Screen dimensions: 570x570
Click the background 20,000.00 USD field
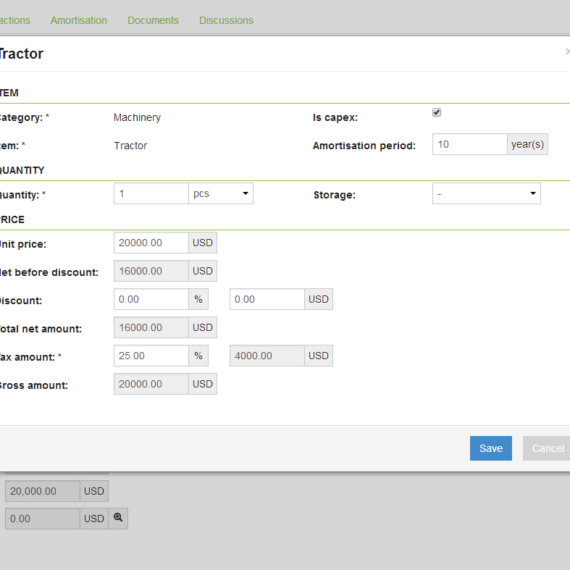[43, 491]
